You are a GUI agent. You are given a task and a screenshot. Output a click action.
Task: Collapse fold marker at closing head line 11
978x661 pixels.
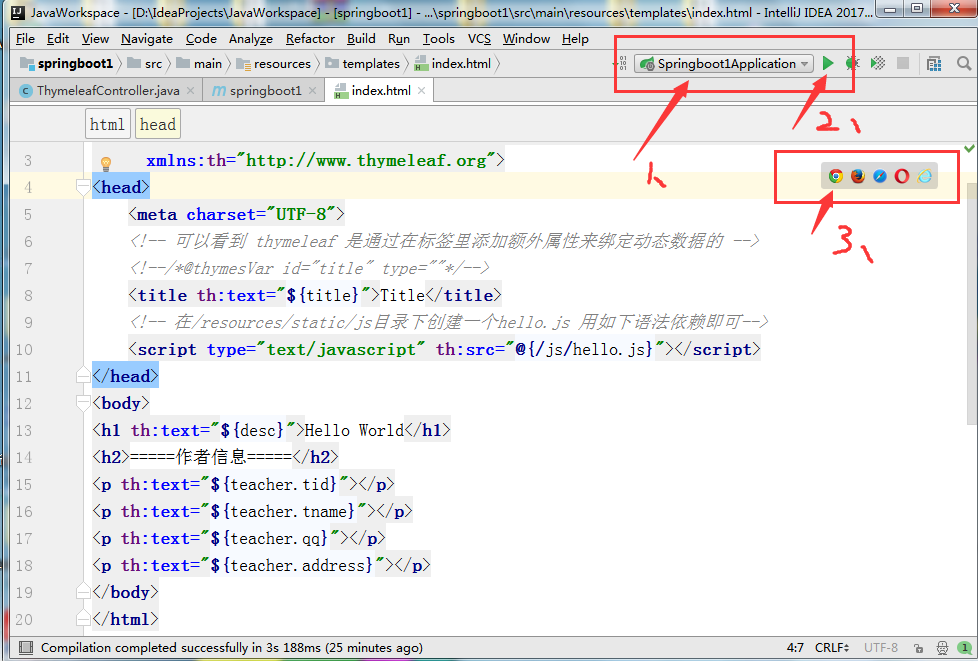pos(83,375)
